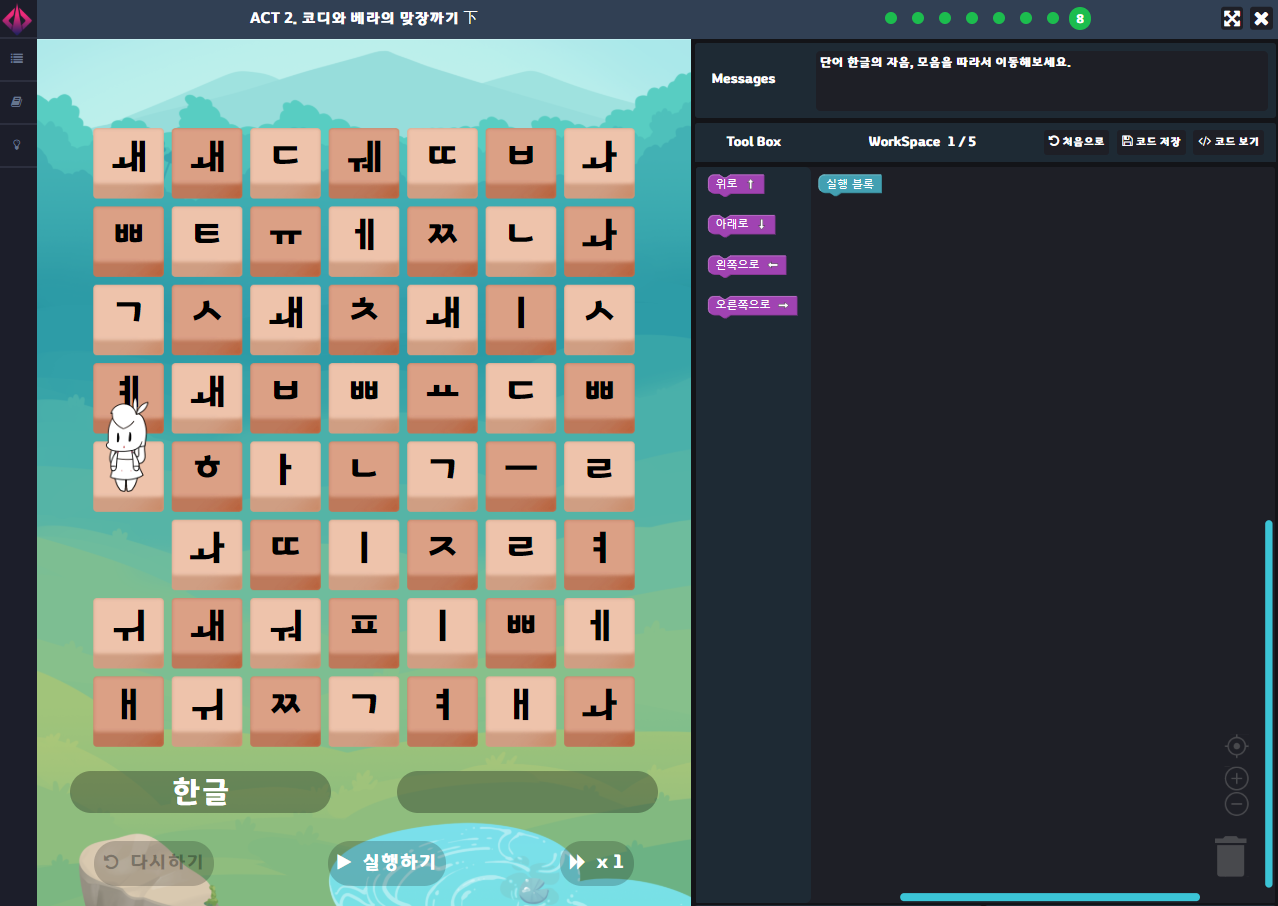1278x906 pixels.
Task: Click the ㅡ tile on the board
Action: click(x=521, y=476)
